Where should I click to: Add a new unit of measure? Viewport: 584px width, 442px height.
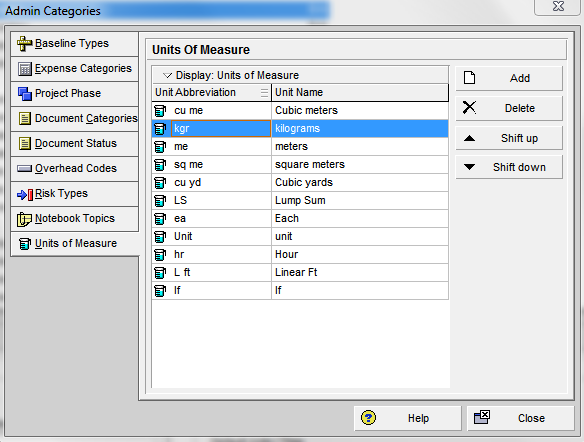pos(509,78)
